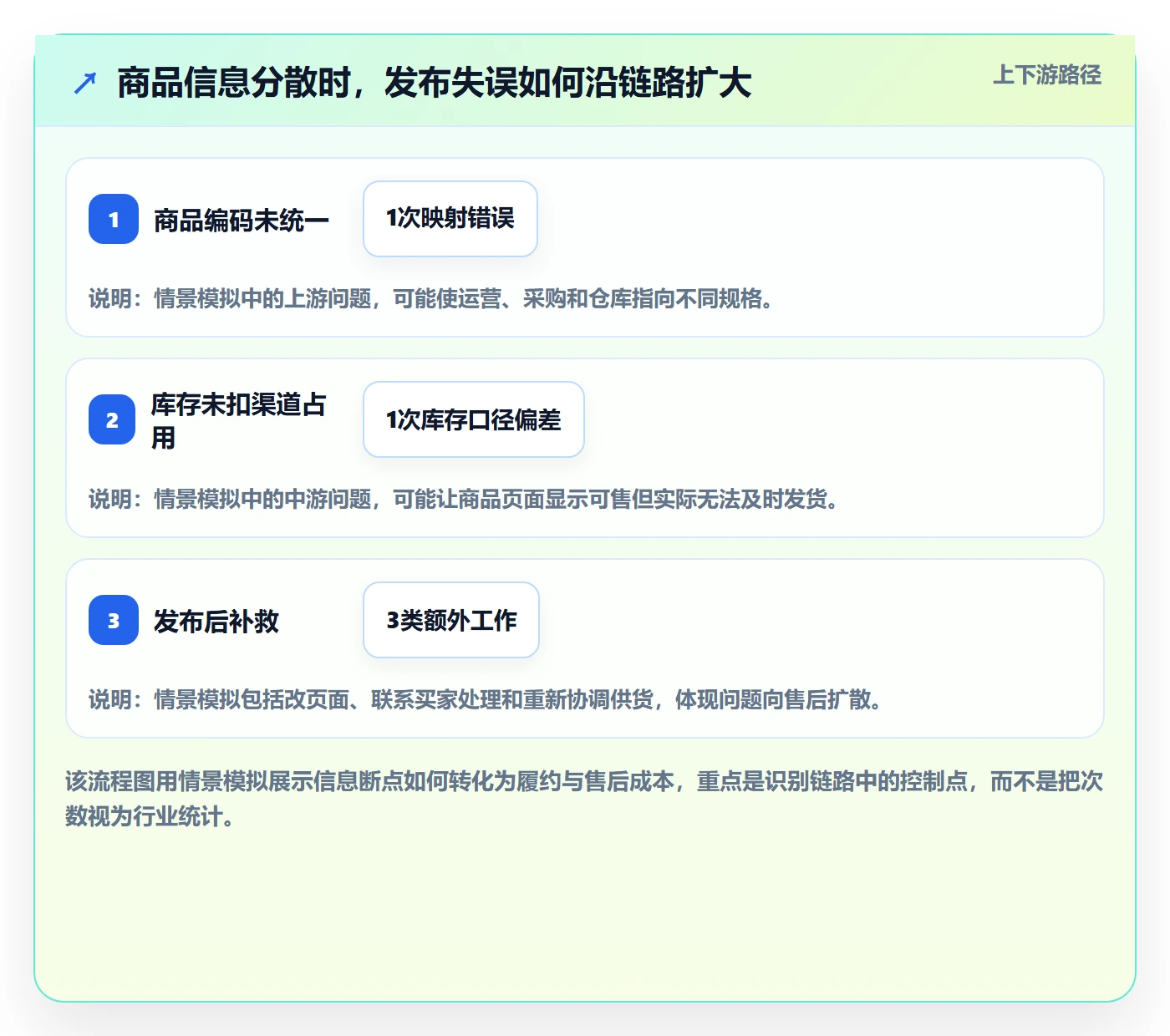This screenshot has width=1170, height=1036.
Task: Click the description about 中游问题
Action: coord(464,499)
